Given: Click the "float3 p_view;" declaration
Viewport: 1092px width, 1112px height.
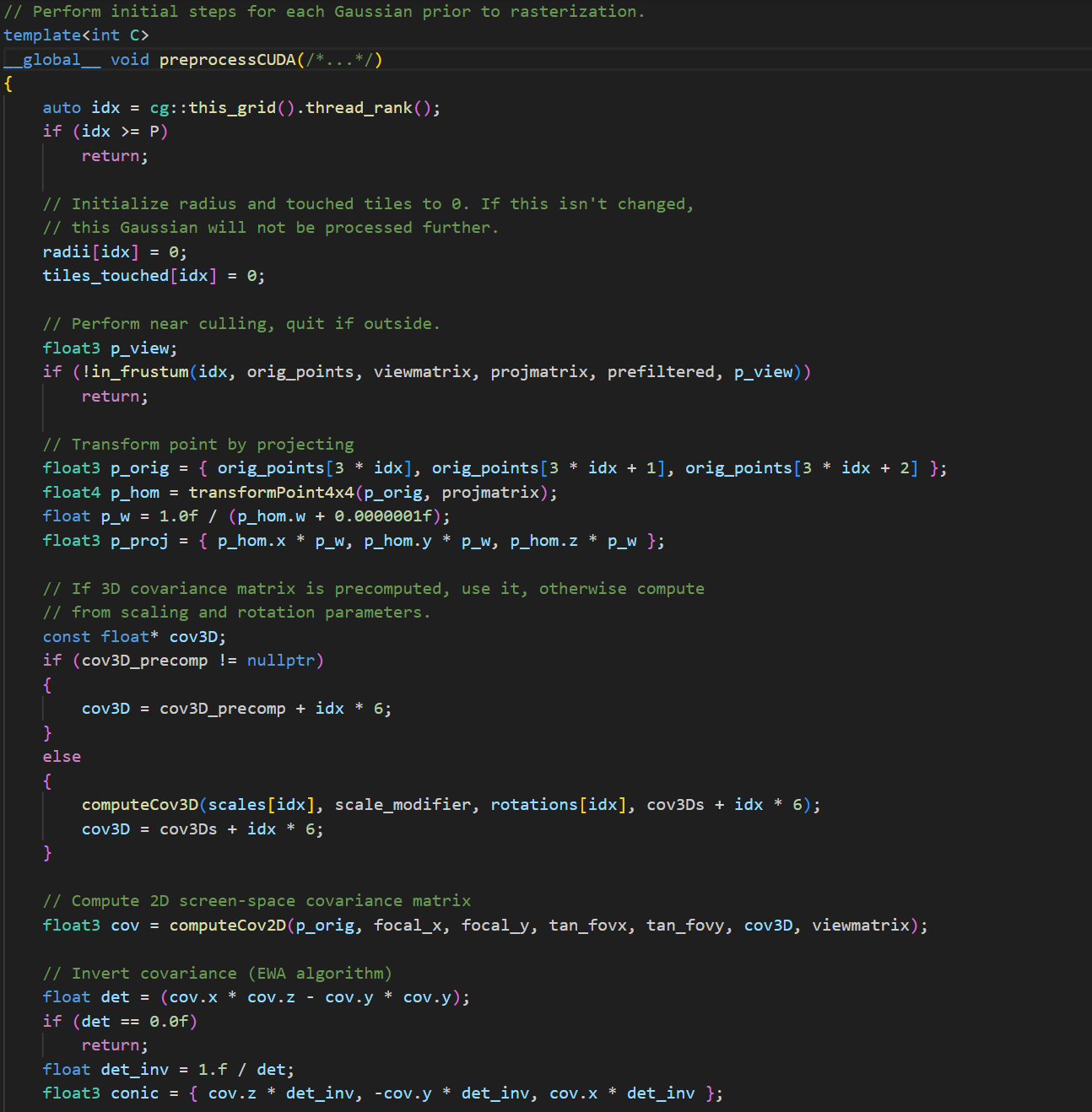Looking at the screenshot, I should [x=110, y=348].
